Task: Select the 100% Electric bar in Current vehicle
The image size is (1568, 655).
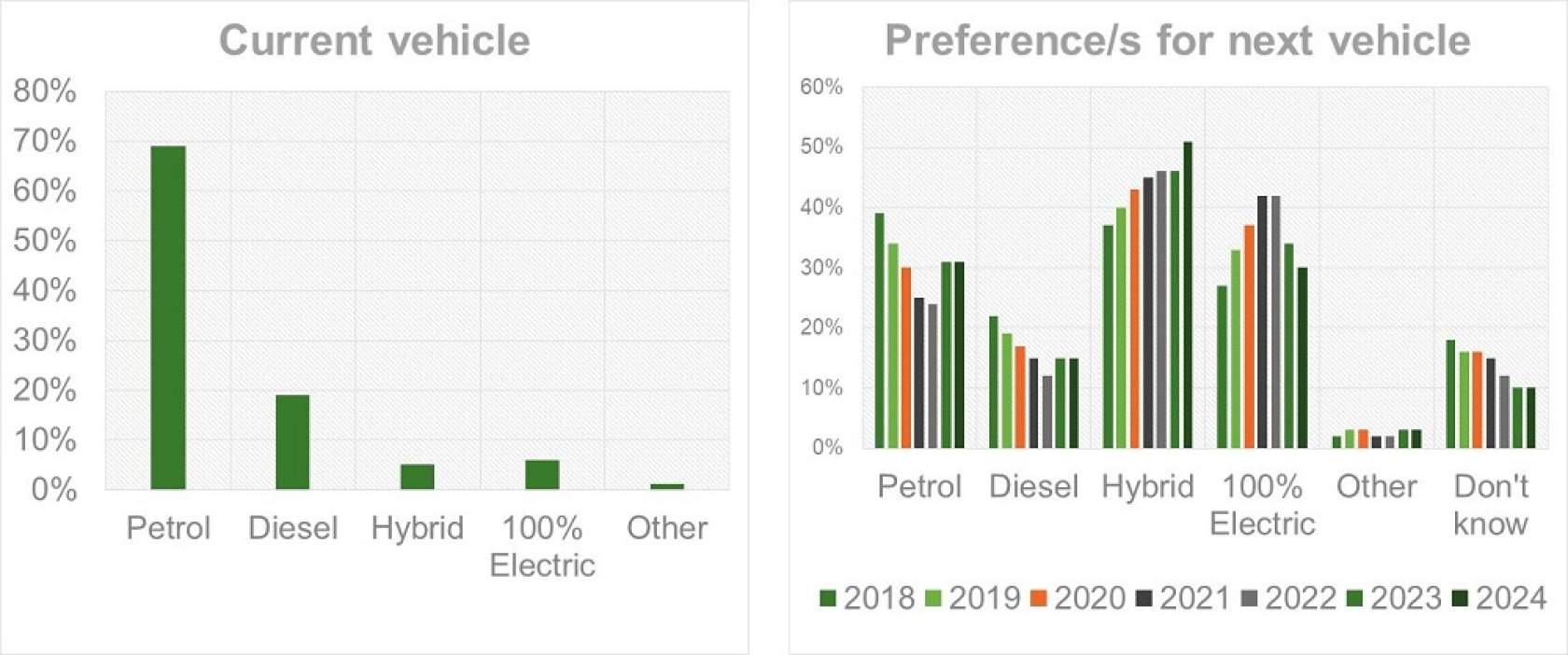Action: click(542, 474)
